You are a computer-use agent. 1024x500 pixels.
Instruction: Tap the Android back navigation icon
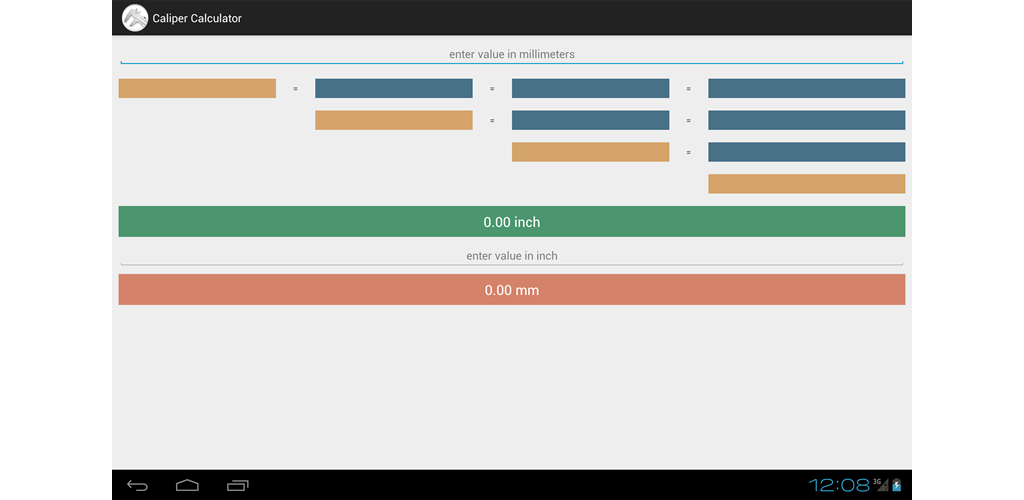137,485
